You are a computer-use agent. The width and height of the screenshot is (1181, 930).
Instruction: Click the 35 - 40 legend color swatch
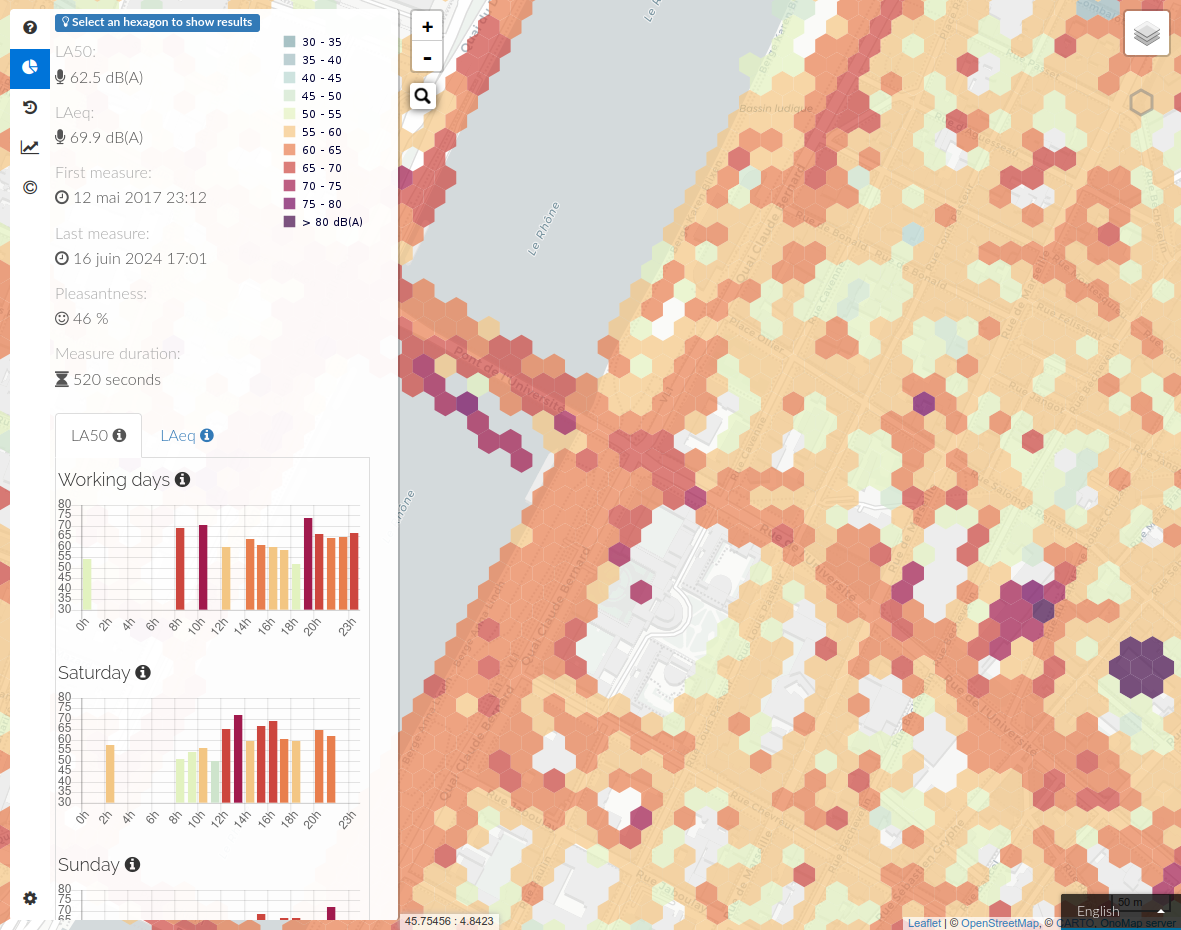coord(289,59)
